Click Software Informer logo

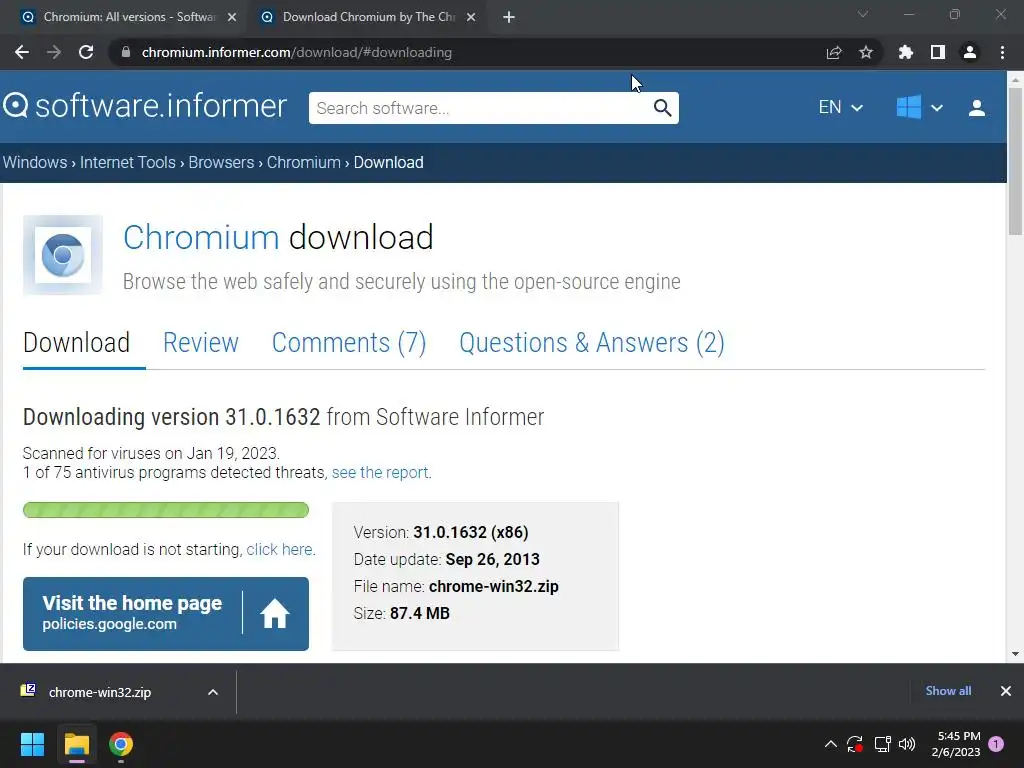pos(145,106)
